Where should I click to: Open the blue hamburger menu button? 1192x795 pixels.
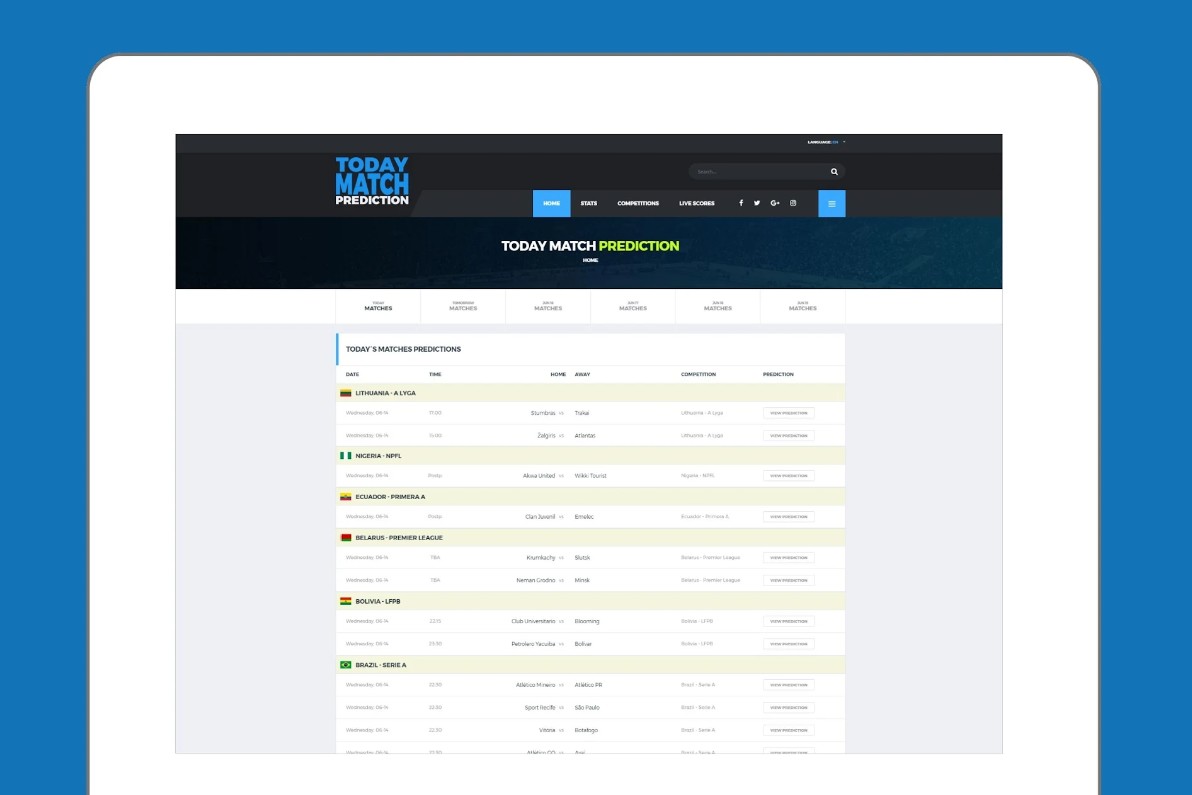pos(832,204)
